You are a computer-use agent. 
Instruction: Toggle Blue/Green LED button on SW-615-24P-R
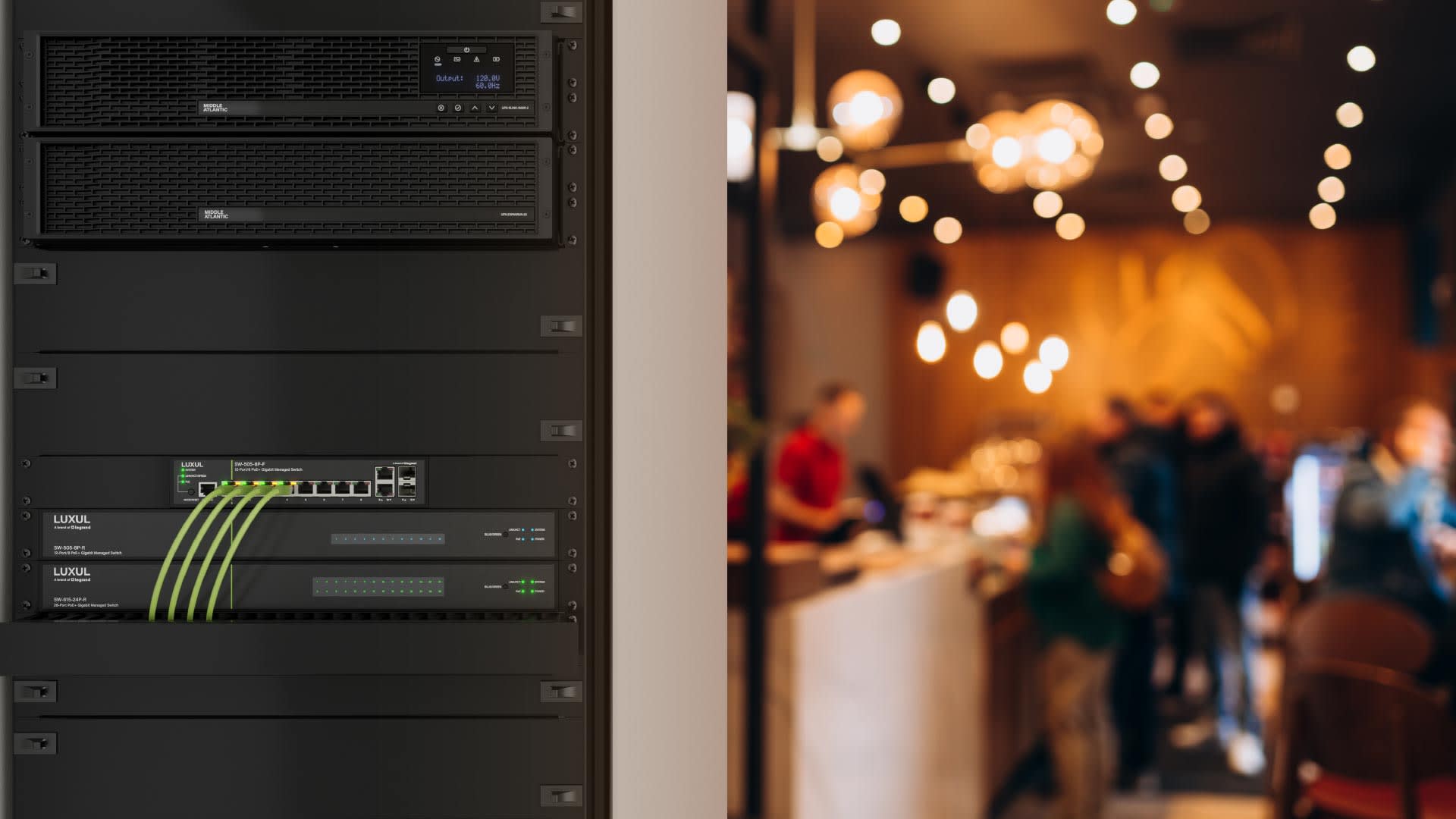click(506, 586)
